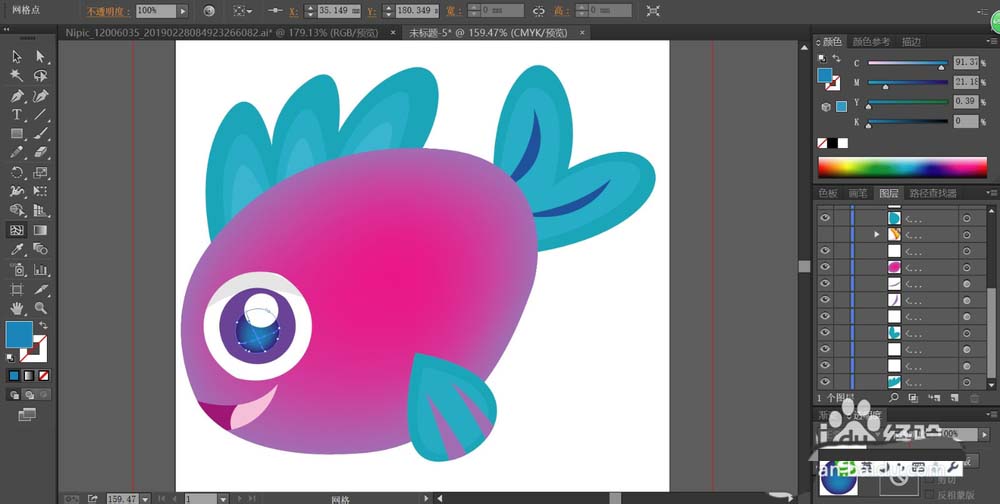Open the 网格 status bar popup arrow
This screenshot has height=504, width=1000.
426,498
